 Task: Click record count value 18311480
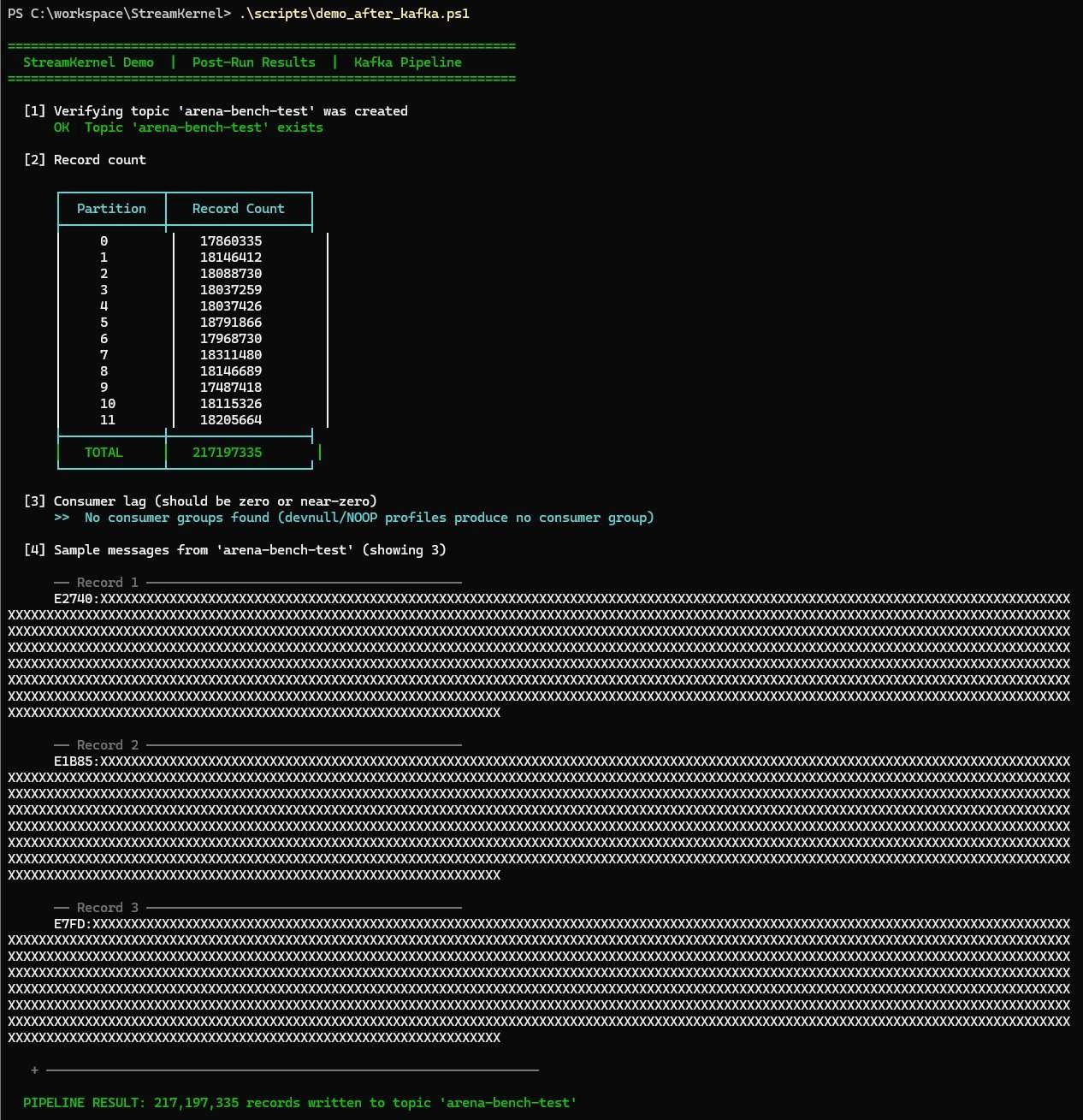[x=231, y=355]
